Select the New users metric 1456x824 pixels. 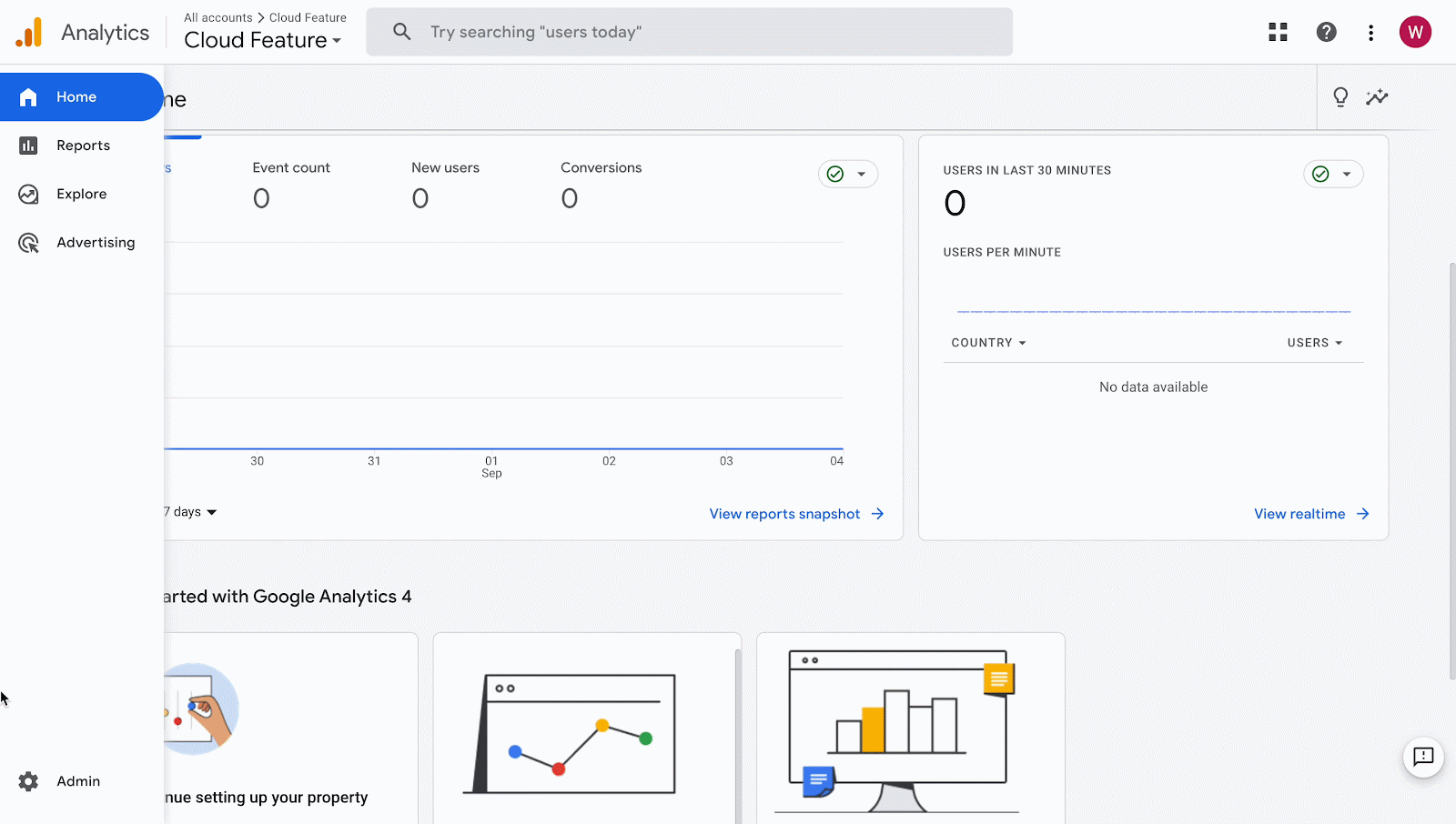click(445, 185)
